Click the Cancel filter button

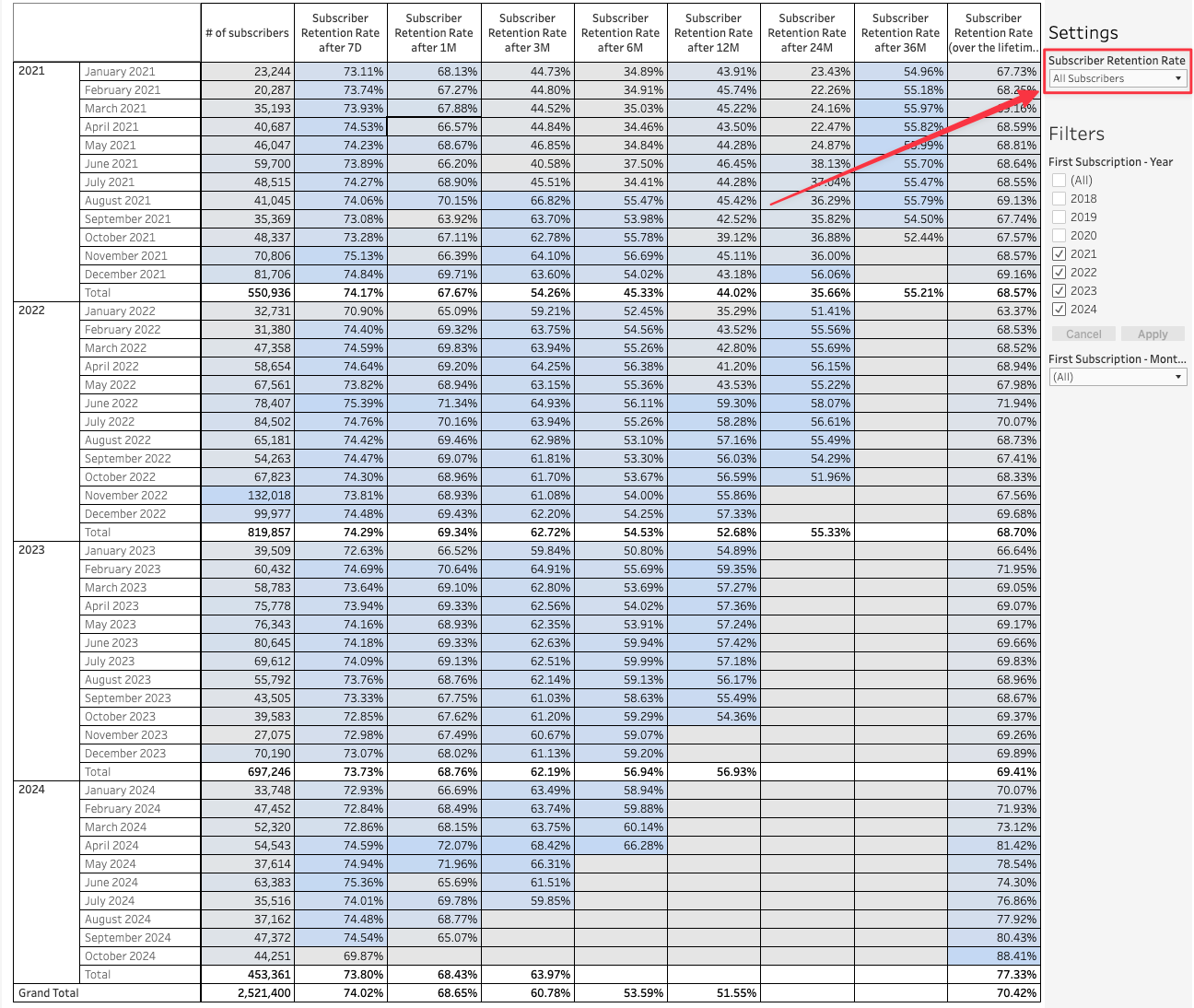click(x=1083, y=334)
